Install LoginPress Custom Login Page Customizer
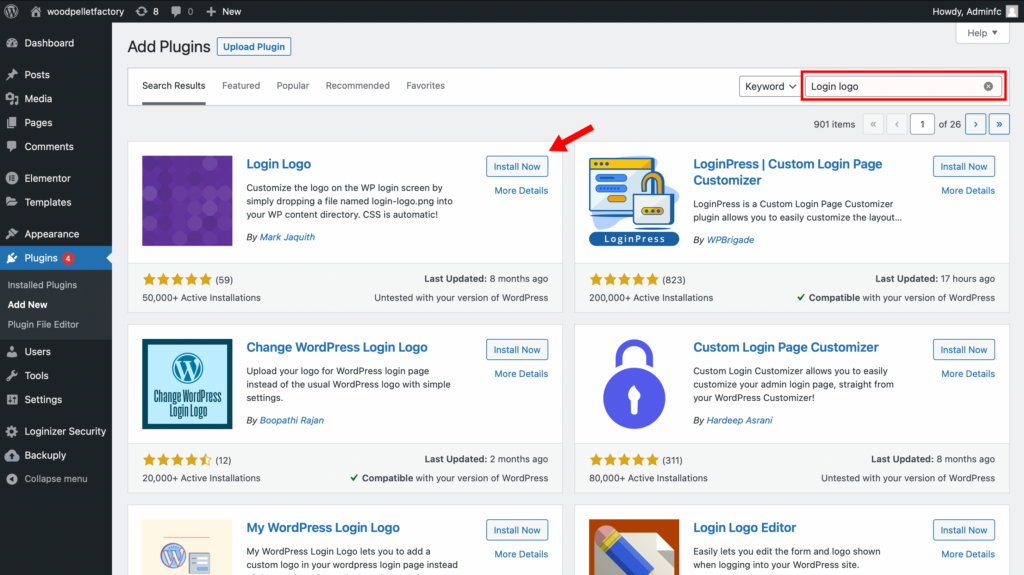 pos(963,167)
